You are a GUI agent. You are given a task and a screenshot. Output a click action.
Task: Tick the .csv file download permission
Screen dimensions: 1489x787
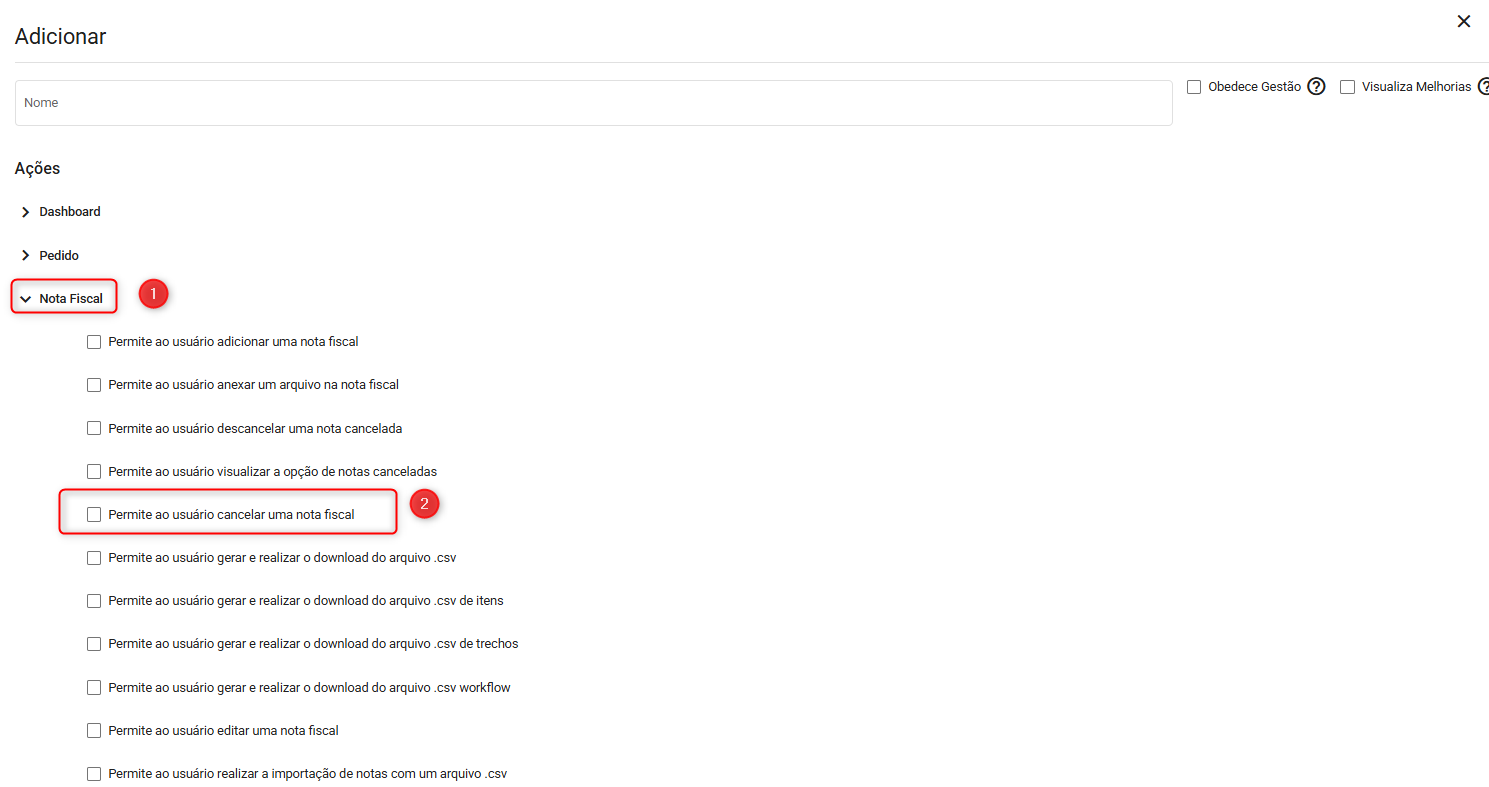click(94, 558)
